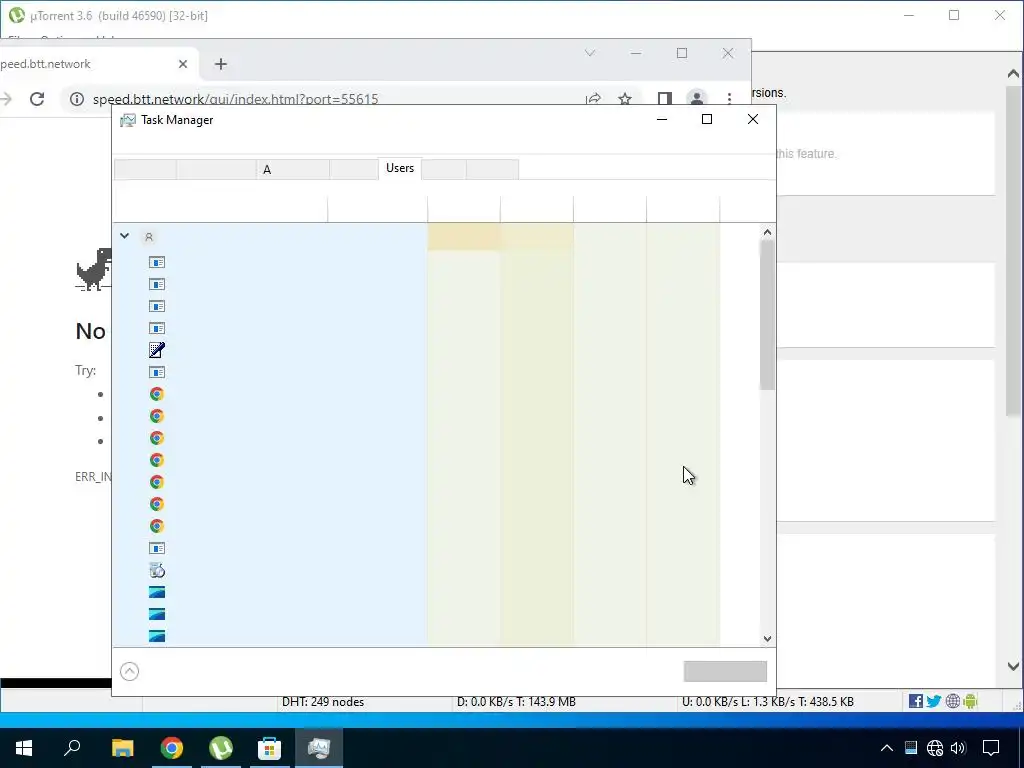Click the Chrome address bar URL
1024x768 pixels.
tap(235, 99)
